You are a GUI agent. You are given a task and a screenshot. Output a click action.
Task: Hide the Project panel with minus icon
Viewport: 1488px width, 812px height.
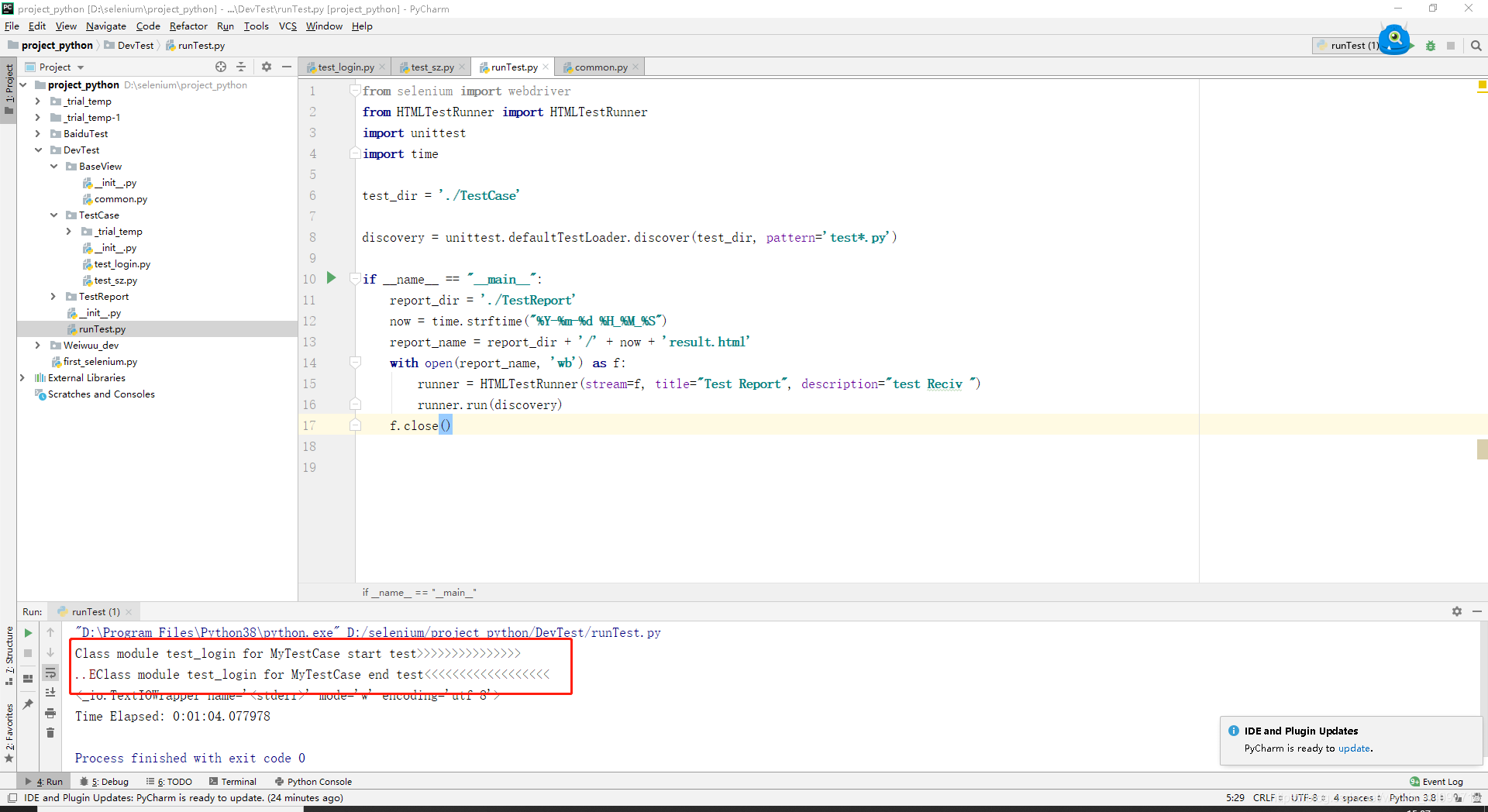tap(287, 67)
